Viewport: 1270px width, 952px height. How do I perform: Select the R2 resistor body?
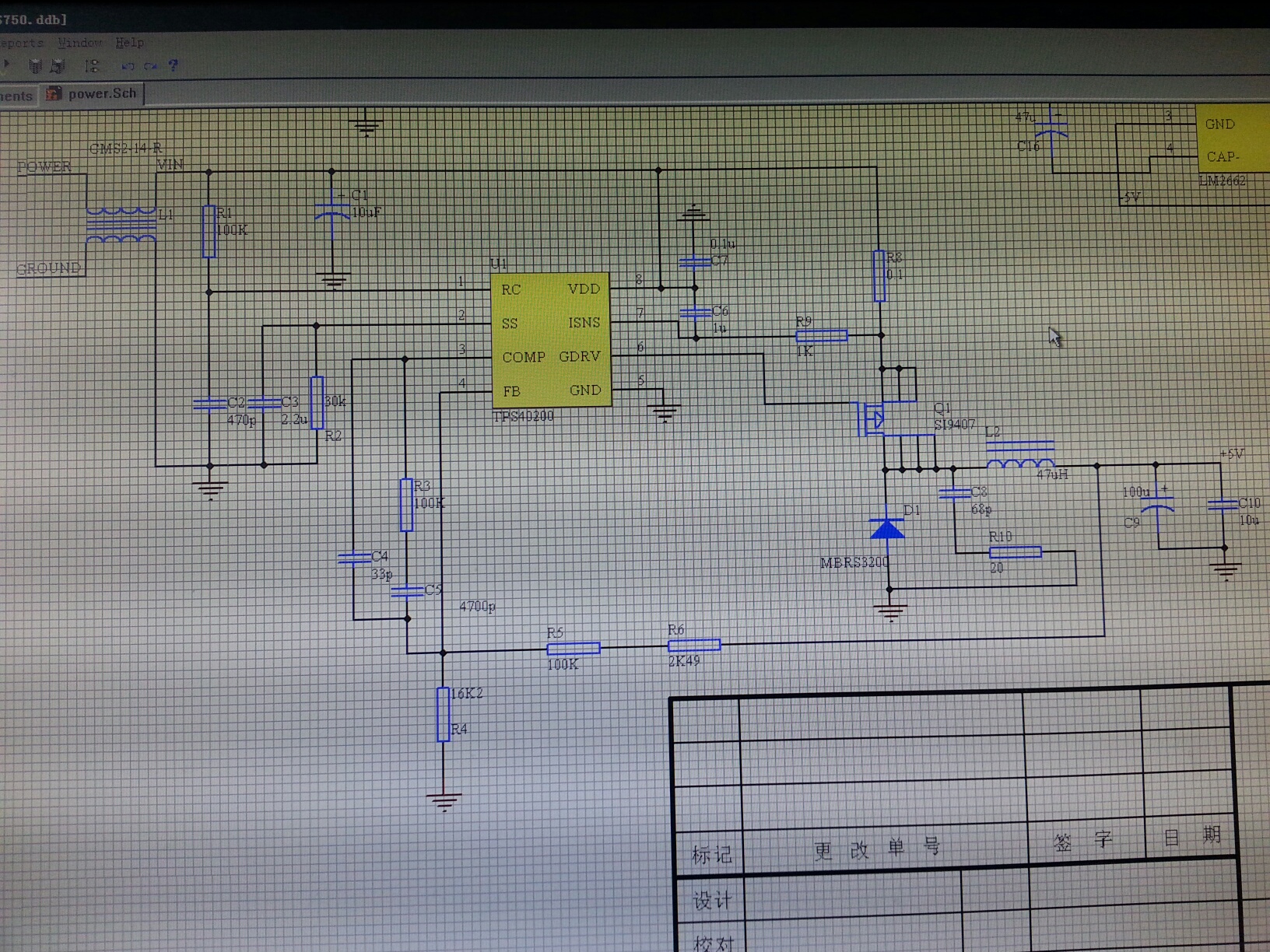[x=317, y=403]
